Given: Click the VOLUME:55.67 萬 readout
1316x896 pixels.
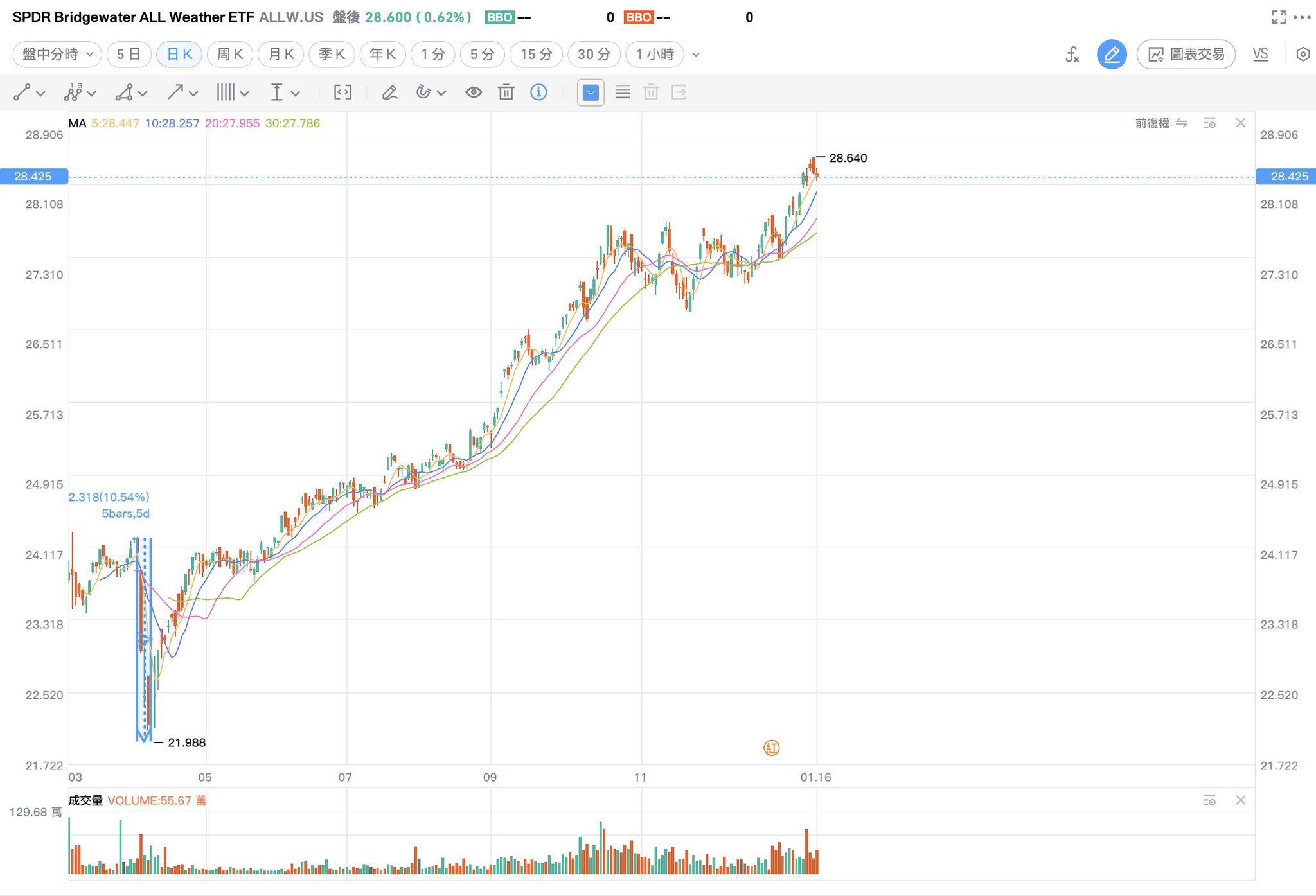Looking at the screenshot, I should point(157,800).
